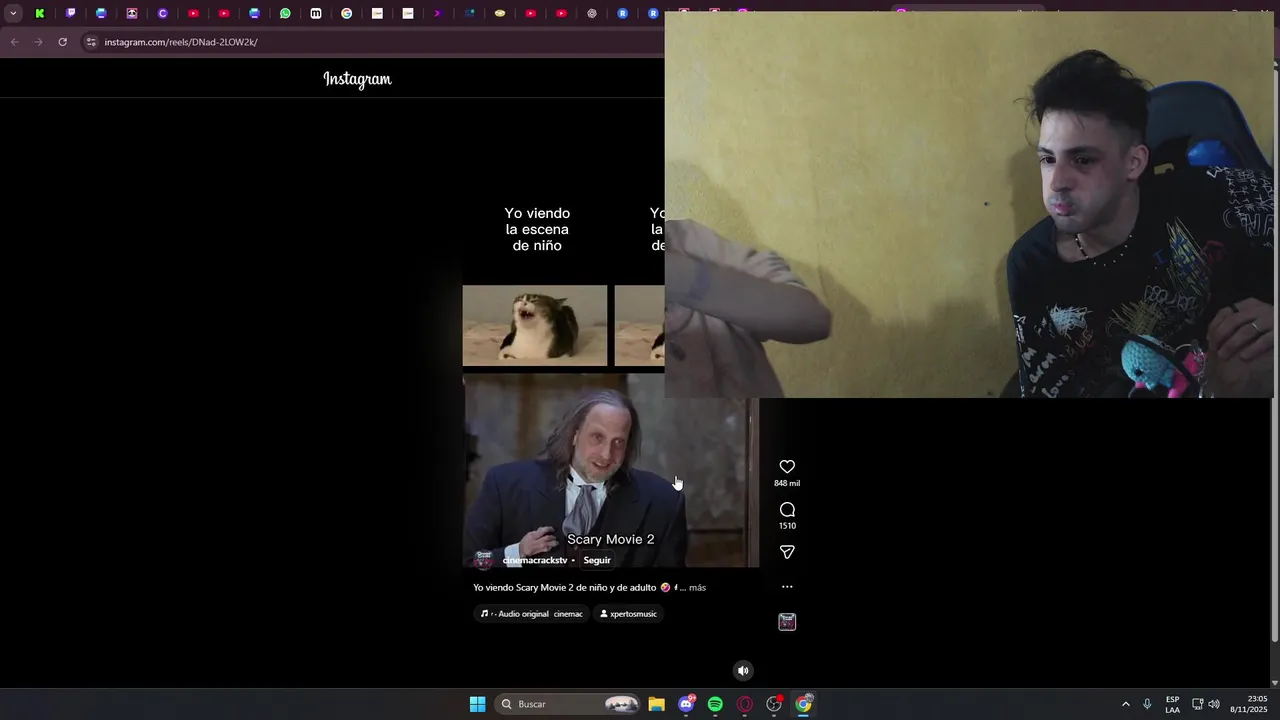Open the tab search dropdown arrow

coord(13,13)
